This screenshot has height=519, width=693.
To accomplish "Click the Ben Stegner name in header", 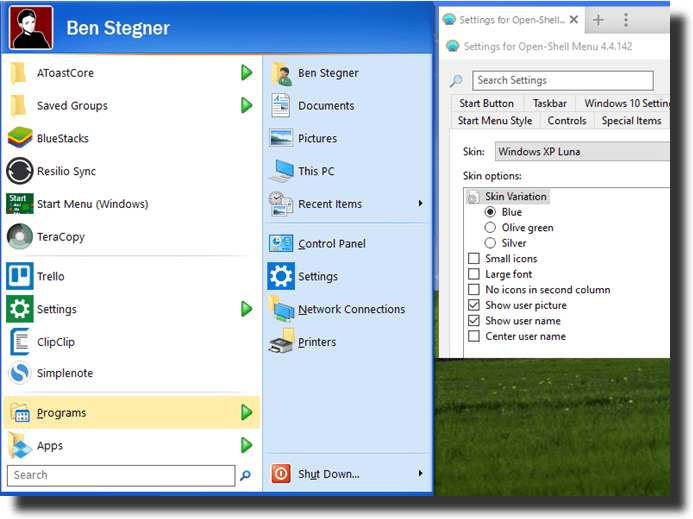I will pyautogui.click(x=118, y=28).
